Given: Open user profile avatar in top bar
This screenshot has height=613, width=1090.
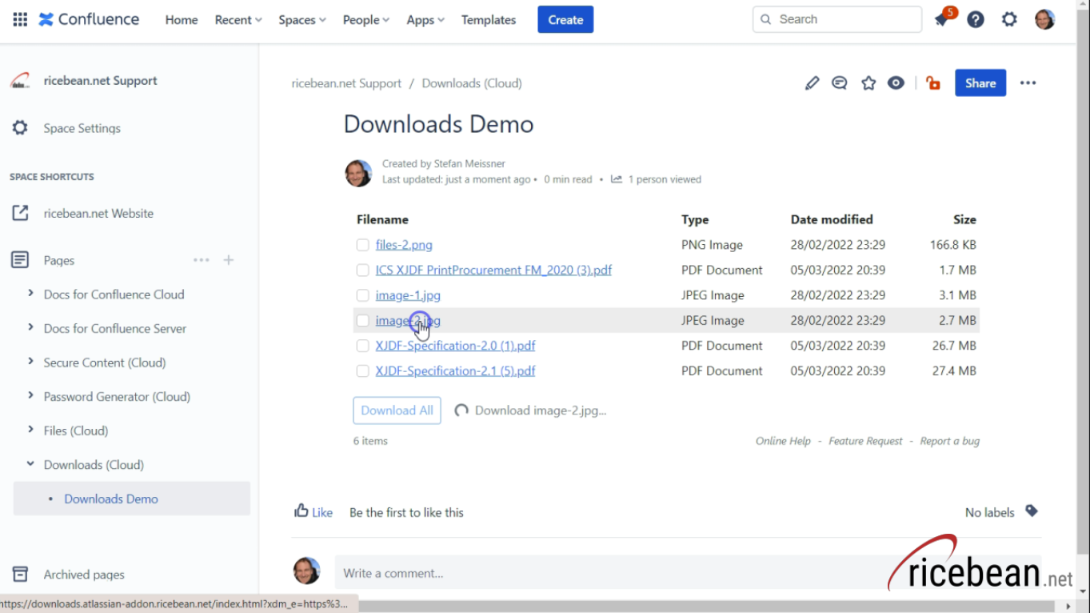Looking at the screenshot, I should click(1044, 19).
